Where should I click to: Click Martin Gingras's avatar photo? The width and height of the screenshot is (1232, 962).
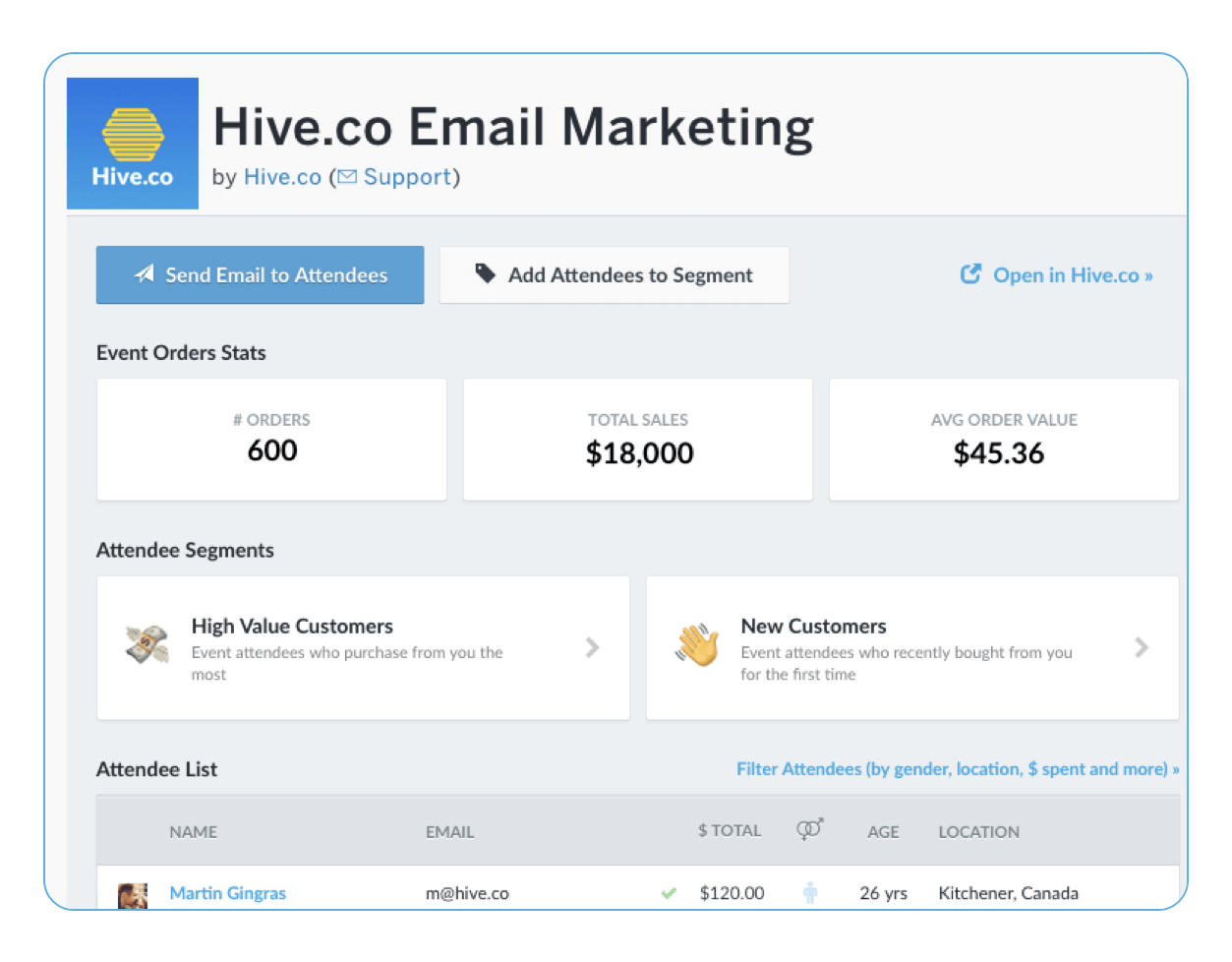click(133, 894)
